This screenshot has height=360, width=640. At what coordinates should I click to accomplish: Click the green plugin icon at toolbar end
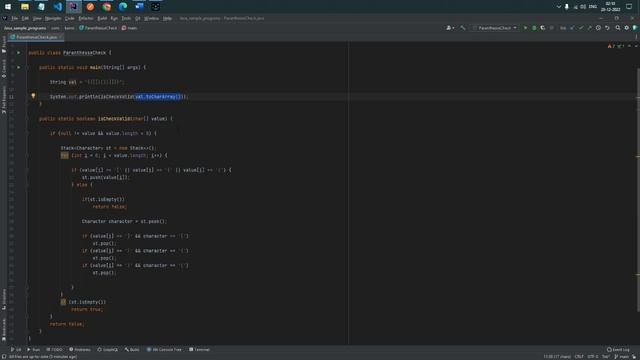(635, 28)
